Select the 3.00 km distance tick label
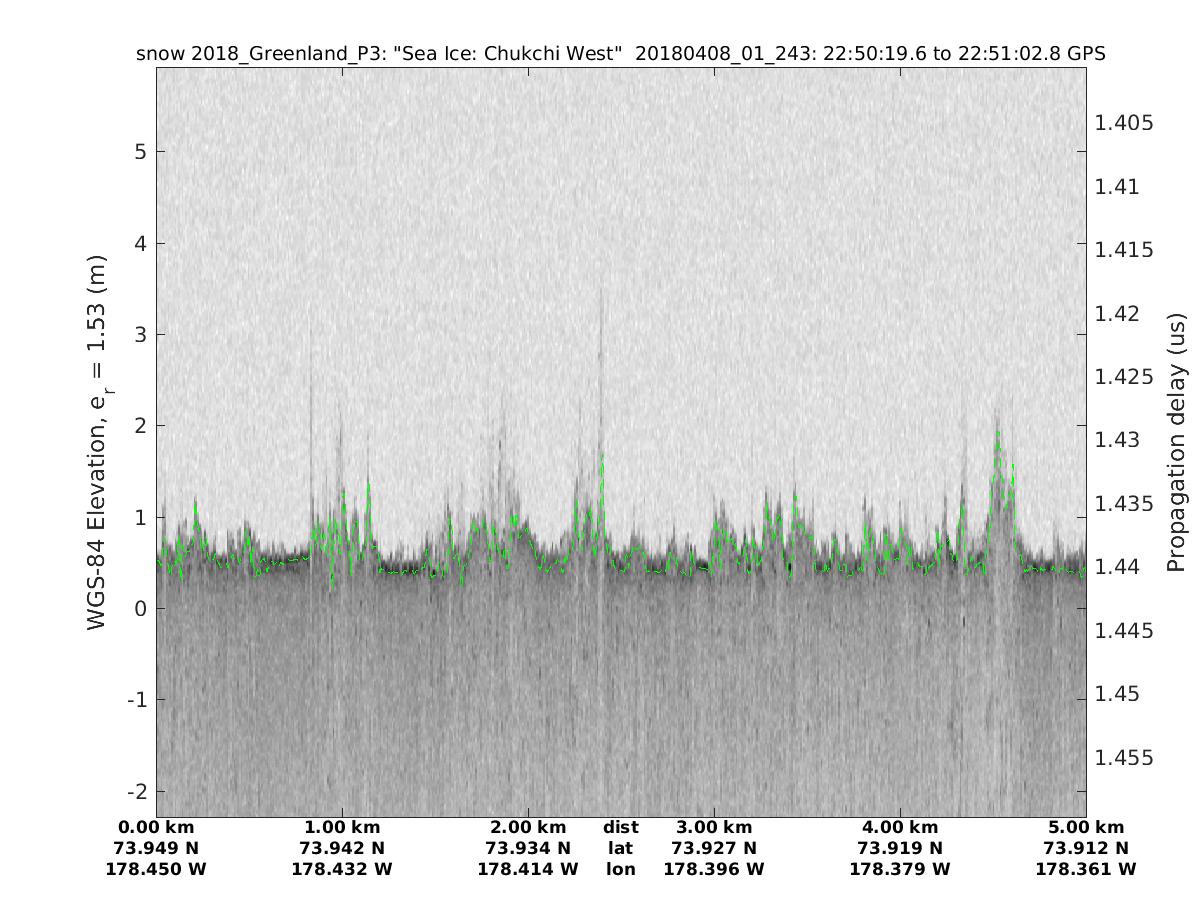The height and width of the screenshot is (900, 1200). click(x=714, y=828)
